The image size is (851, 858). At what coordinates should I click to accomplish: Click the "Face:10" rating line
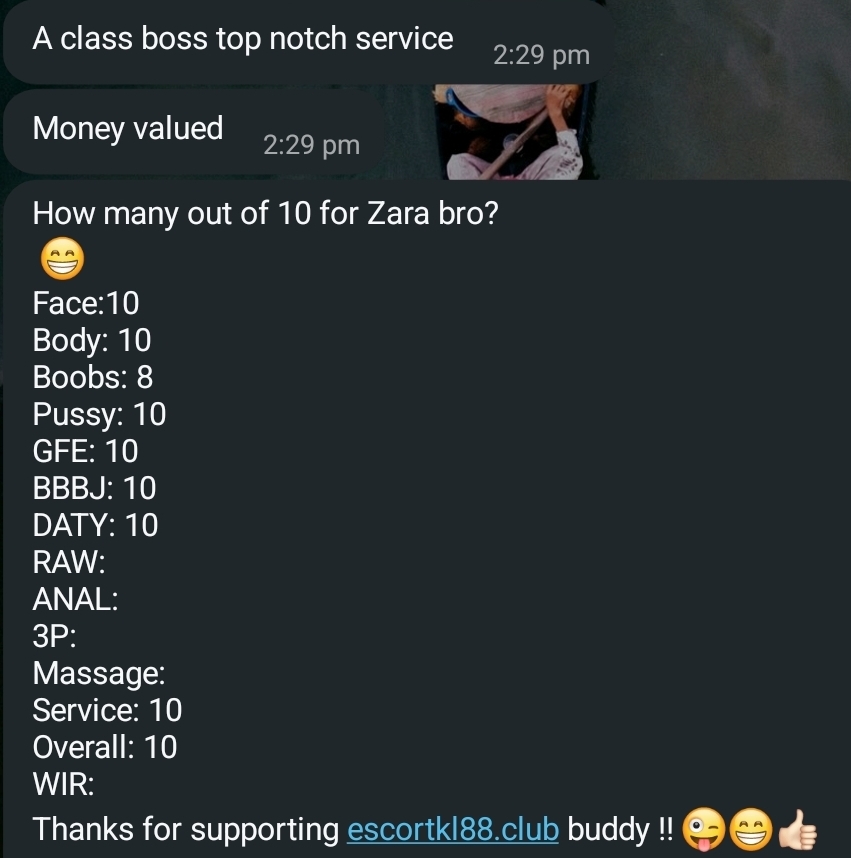(x=86, y=303)
